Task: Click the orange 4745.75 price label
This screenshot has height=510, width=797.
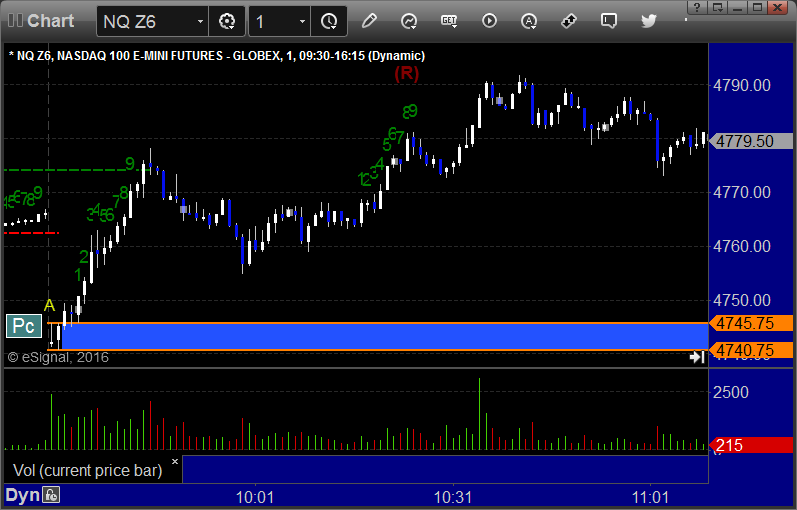Action: pyautogui.click(x=751, y=323)
